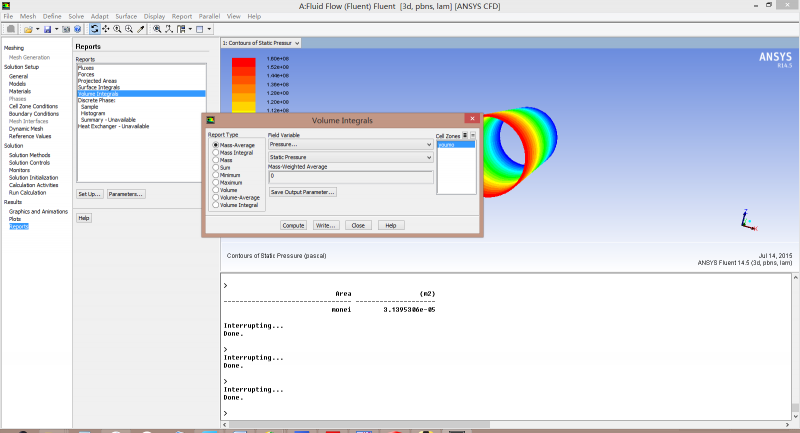Click the axes orientation toolbar icon
The height and width of the screenshot is (433, 800).
tap(169, 29)
